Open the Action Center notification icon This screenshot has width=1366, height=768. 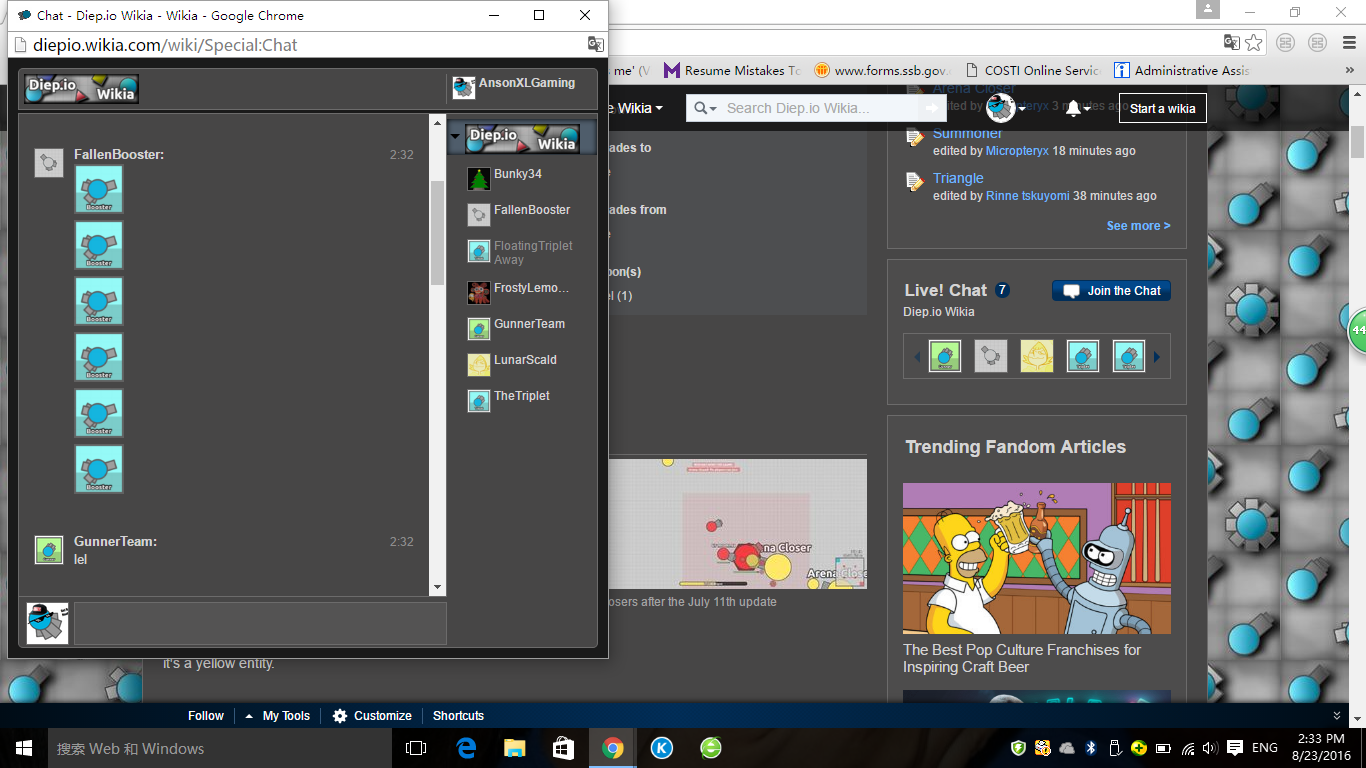coord(1235,748)
